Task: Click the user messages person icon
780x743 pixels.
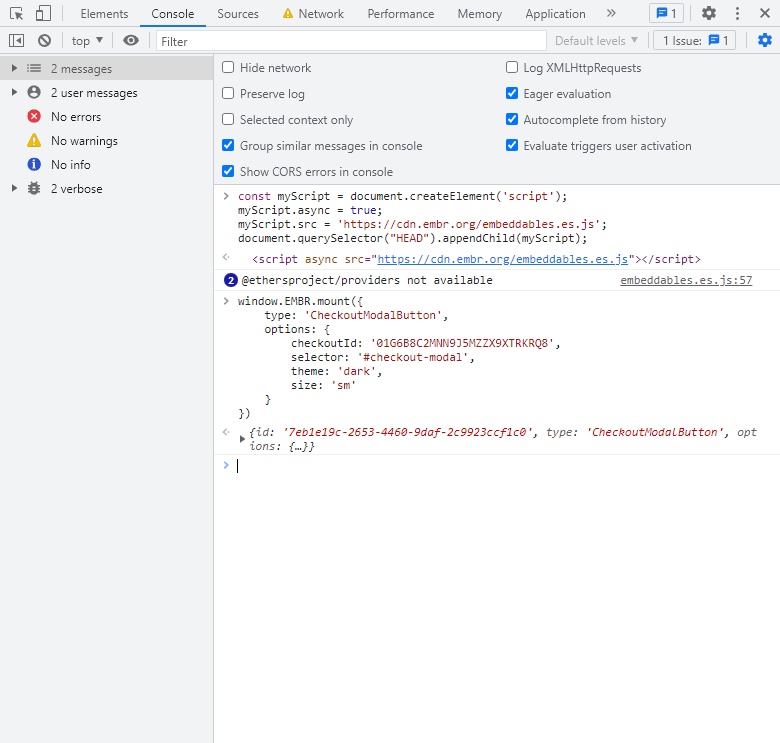Action: click(34, 92)
